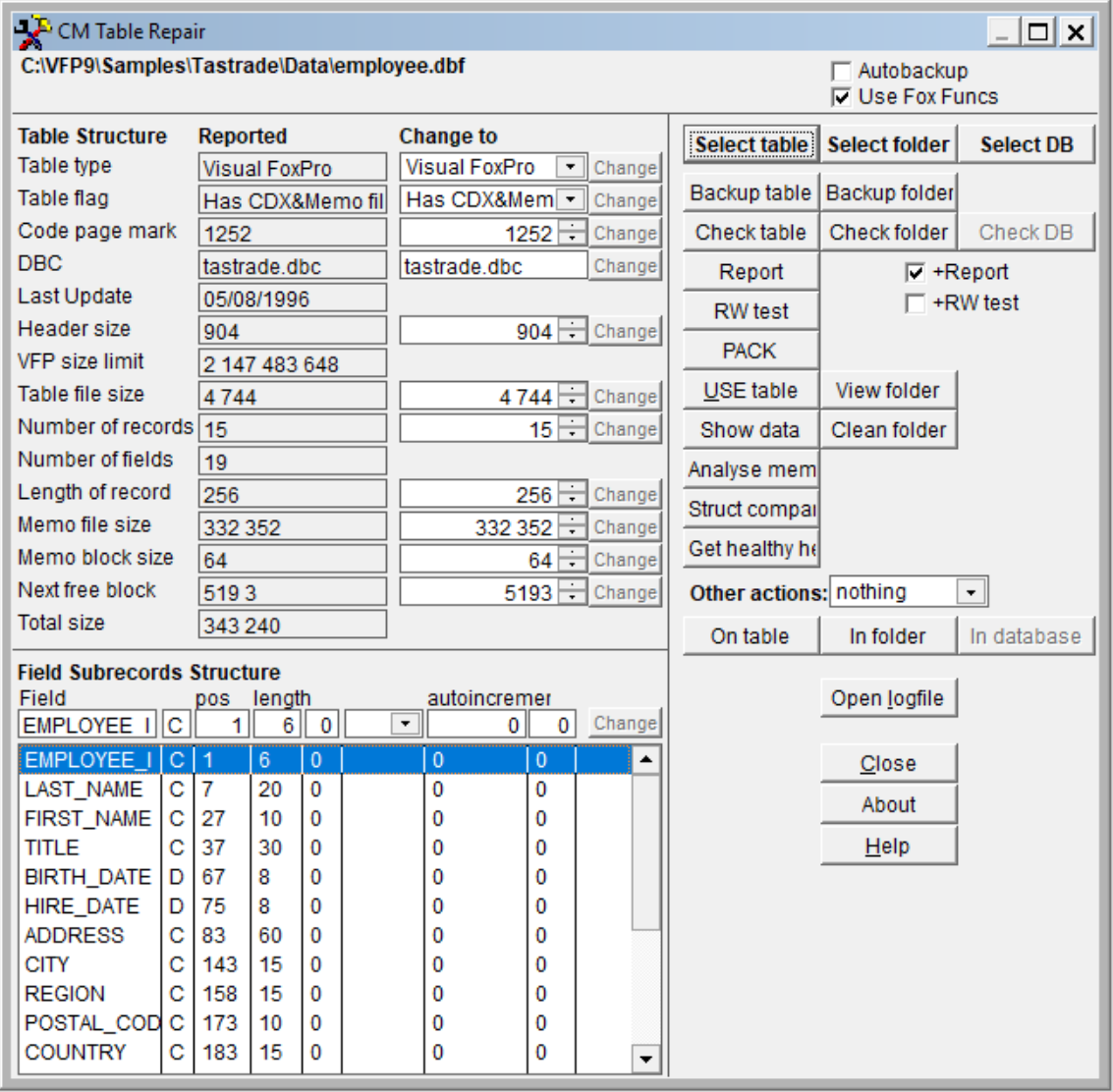Click the field list scrollbar up arrow

(646, 760)
